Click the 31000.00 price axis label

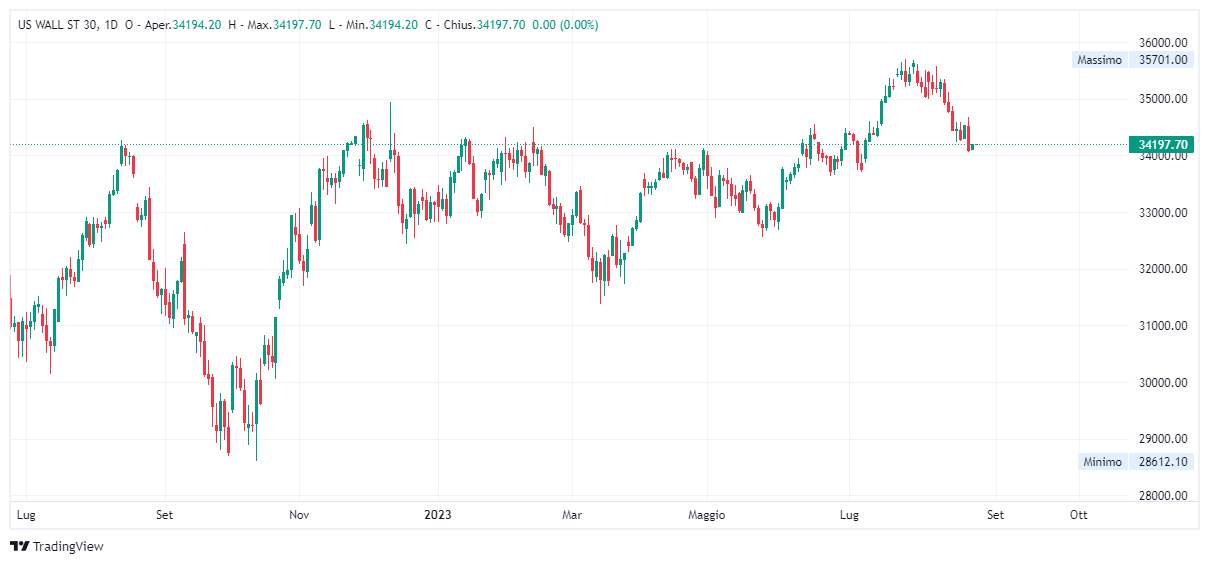tap(1163, 326)
